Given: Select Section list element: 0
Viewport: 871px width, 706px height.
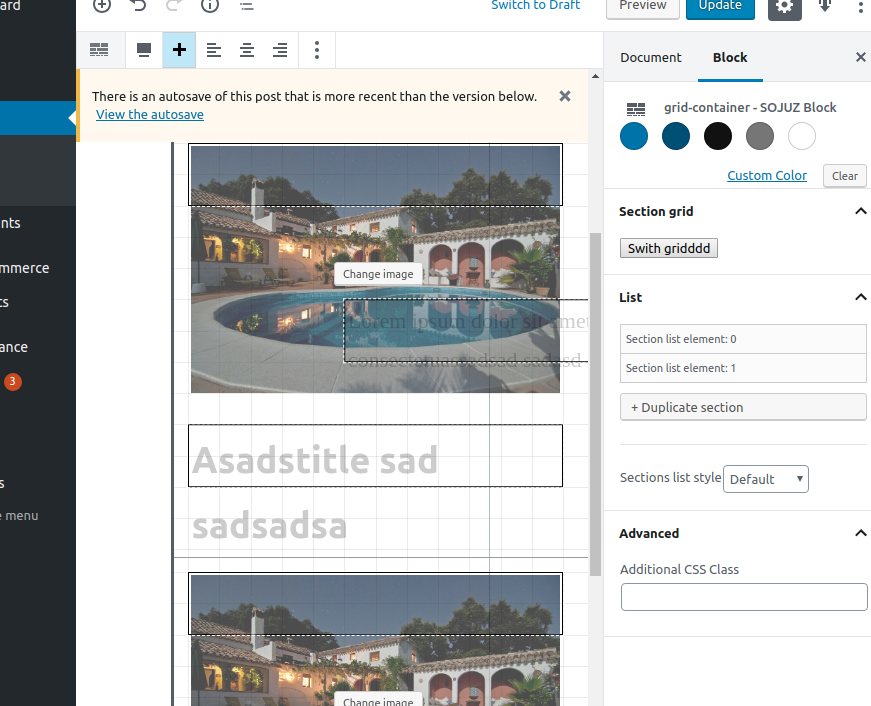Looking at the screenshot, I should [x=743, y=339].
